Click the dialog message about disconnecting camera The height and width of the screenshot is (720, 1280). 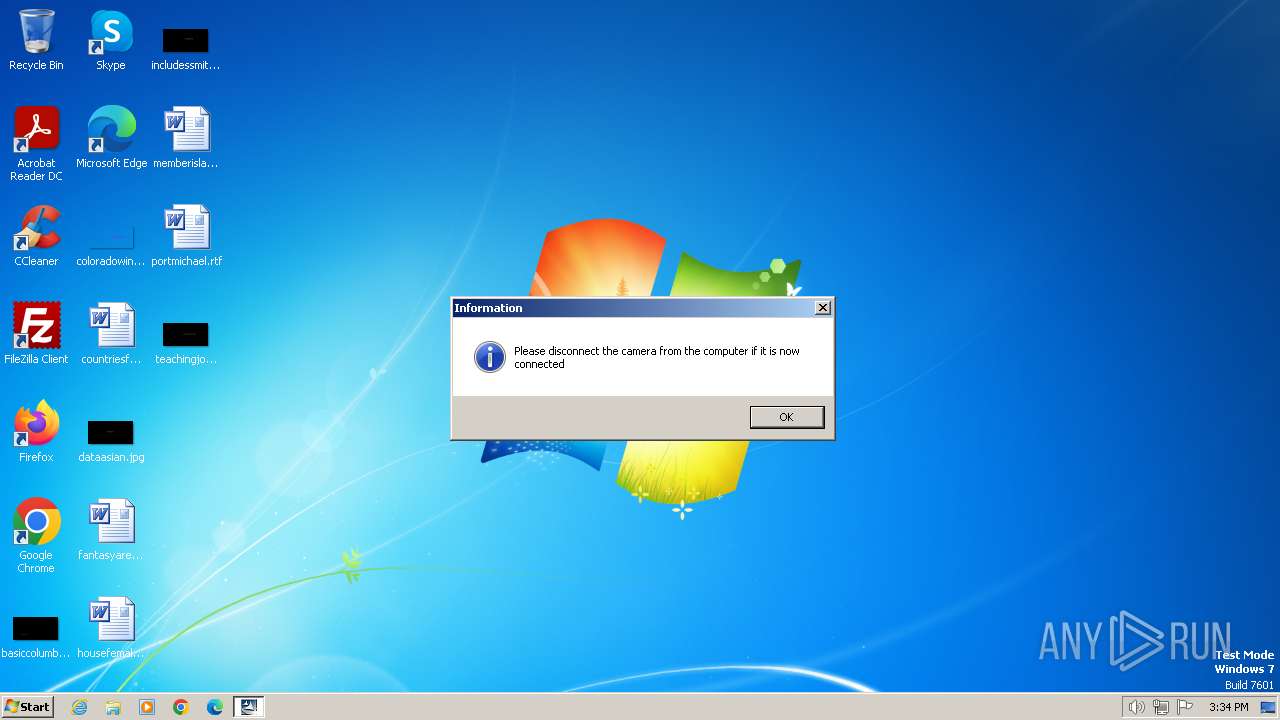(657, 358)
